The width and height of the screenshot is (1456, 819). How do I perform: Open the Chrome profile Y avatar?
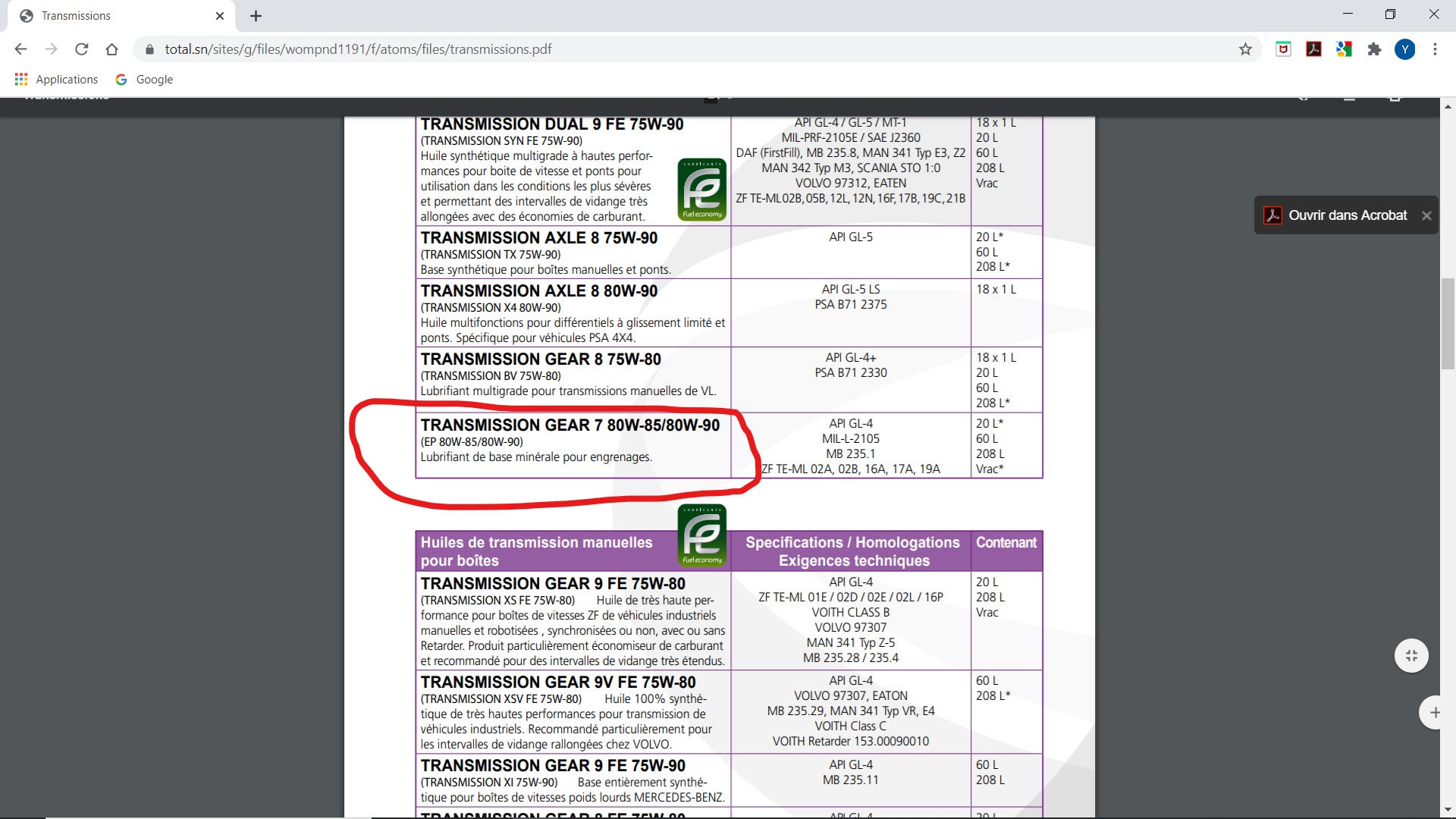point(1404,49)
